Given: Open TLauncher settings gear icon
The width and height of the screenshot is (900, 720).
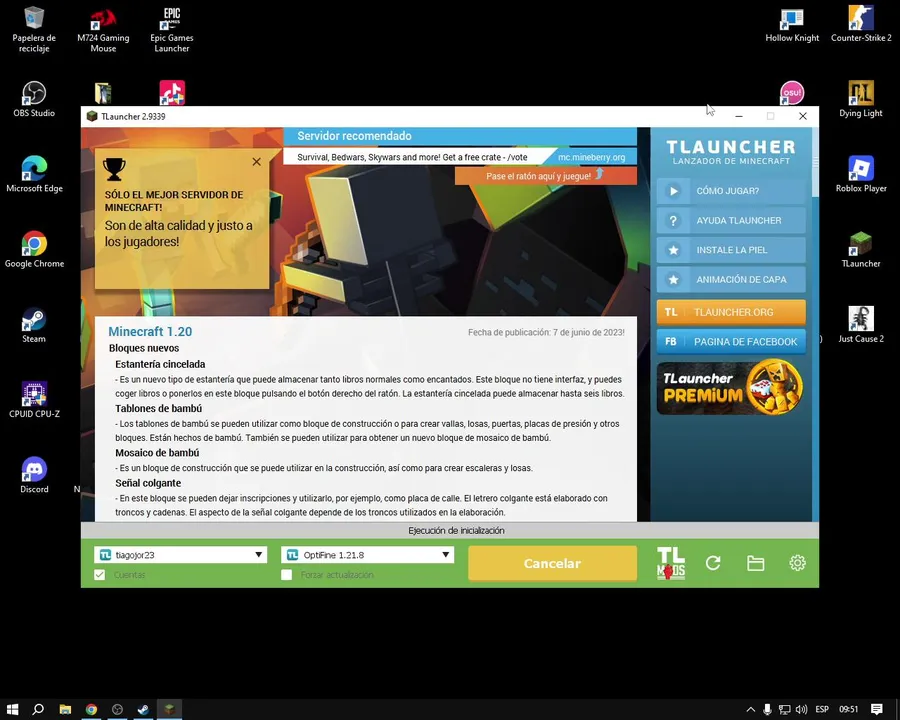Looking at the screenshot, I should 797,563.
